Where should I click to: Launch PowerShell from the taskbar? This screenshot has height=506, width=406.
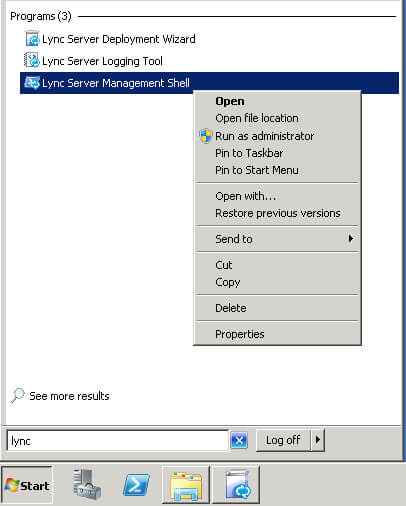(136, 485)
